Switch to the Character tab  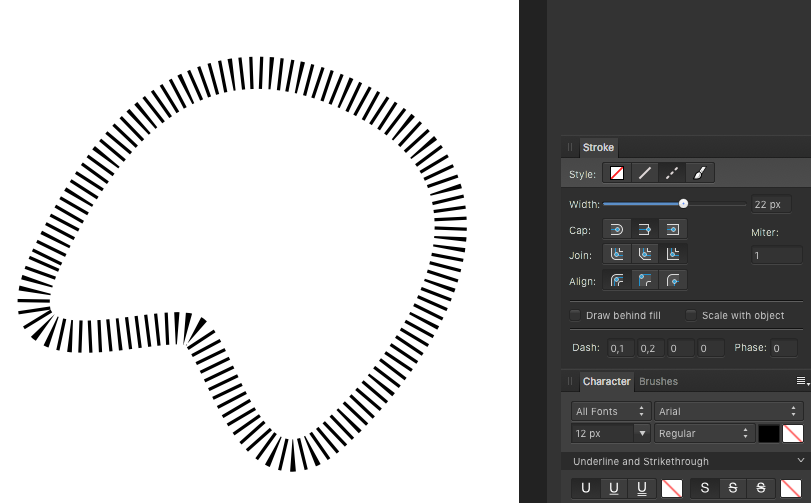pos(606,382)
